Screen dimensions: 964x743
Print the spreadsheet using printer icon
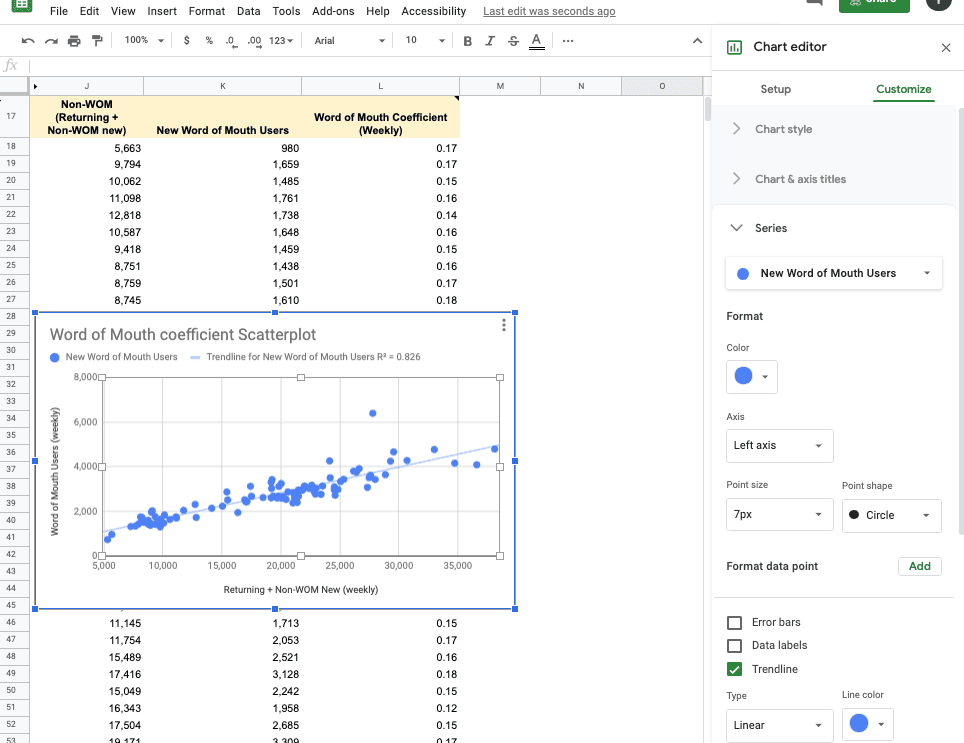[73, 41]
